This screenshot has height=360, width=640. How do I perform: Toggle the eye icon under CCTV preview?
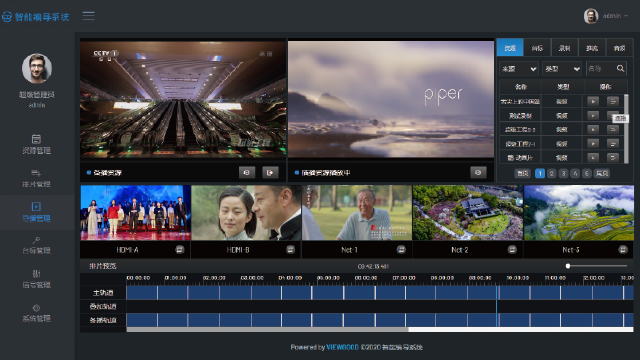click(247, 173)
